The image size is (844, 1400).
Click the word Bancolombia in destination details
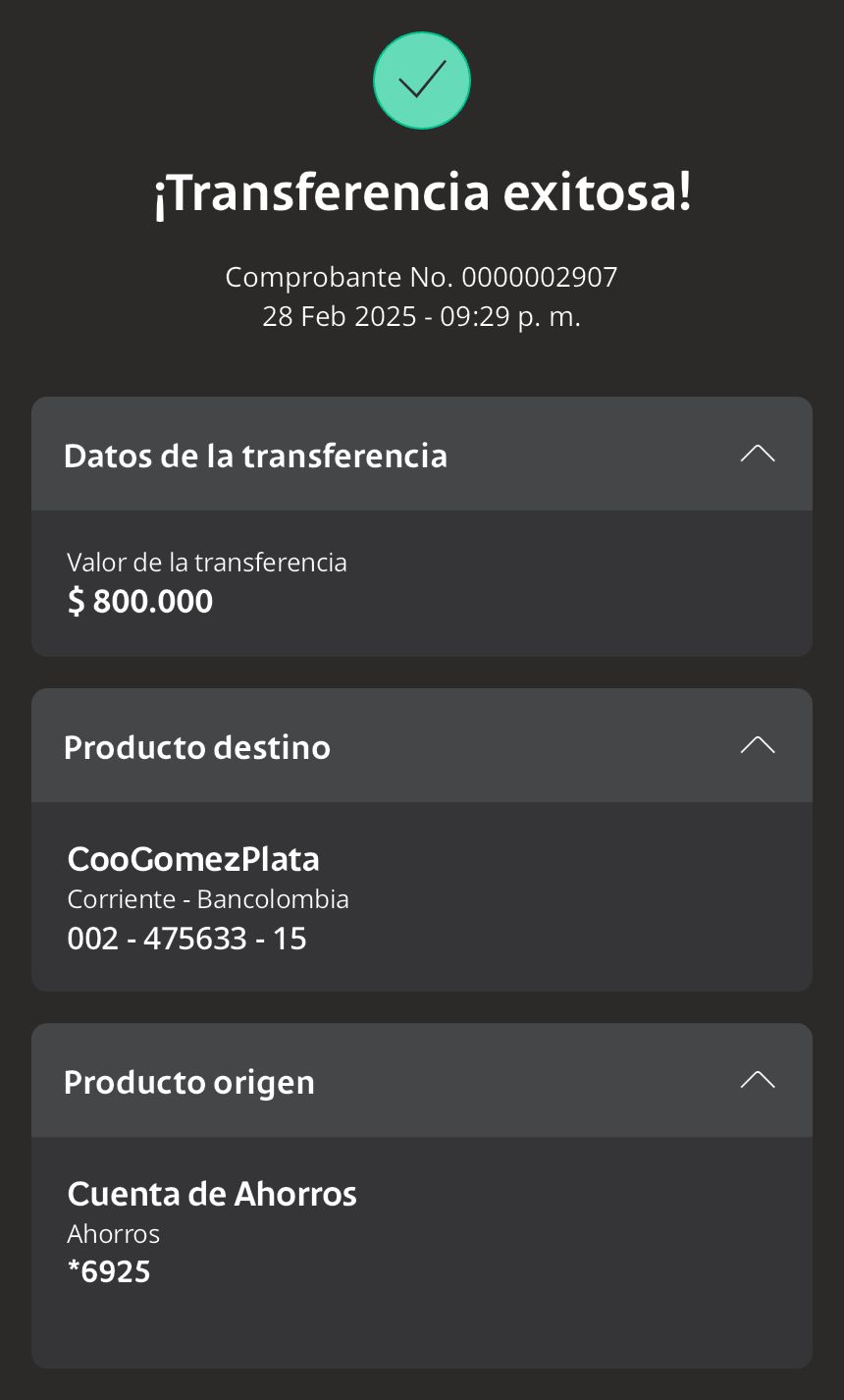tap(273, 899)
